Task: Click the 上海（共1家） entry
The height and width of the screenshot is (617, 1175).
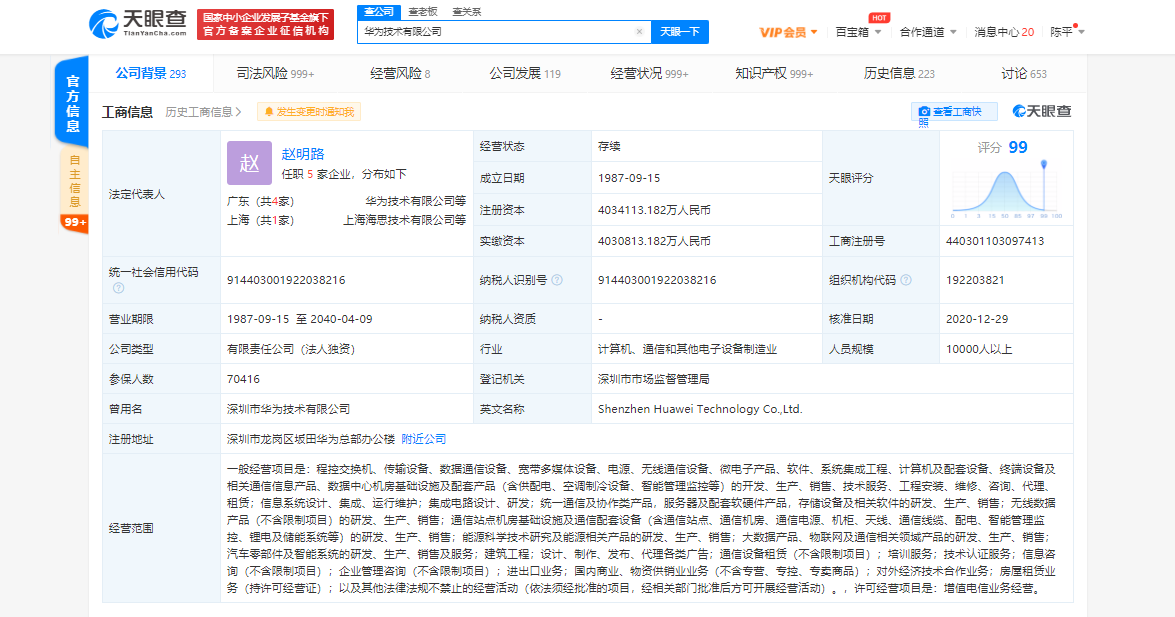Action: pyautogui.click(x=261, y=220)
